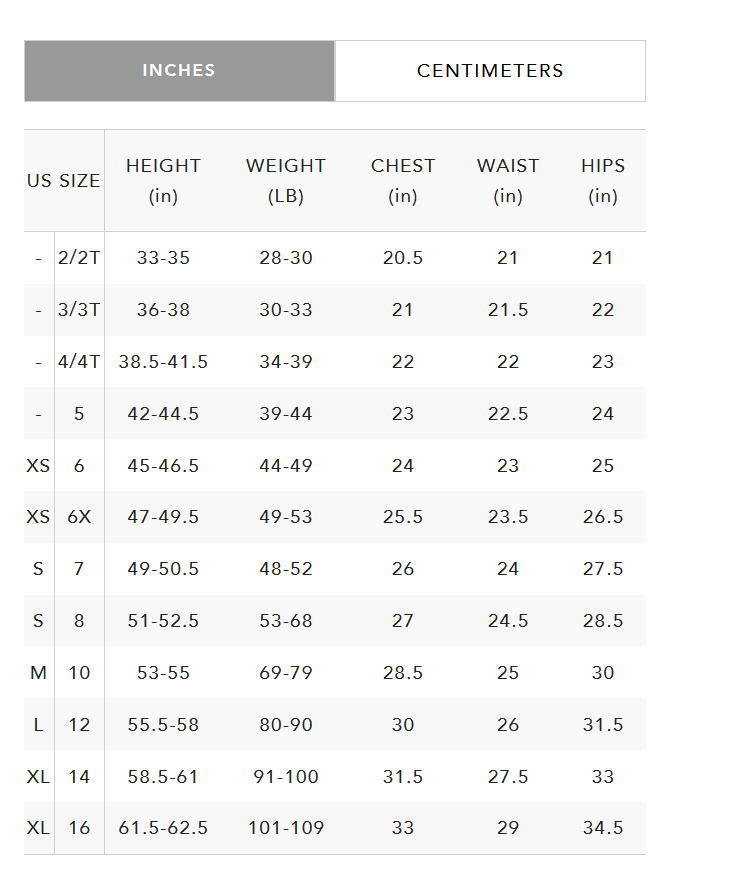The height and width of the screenshot is (871, 754).
Task: Switch to the INCHES tab
Action: coord(179,71)
